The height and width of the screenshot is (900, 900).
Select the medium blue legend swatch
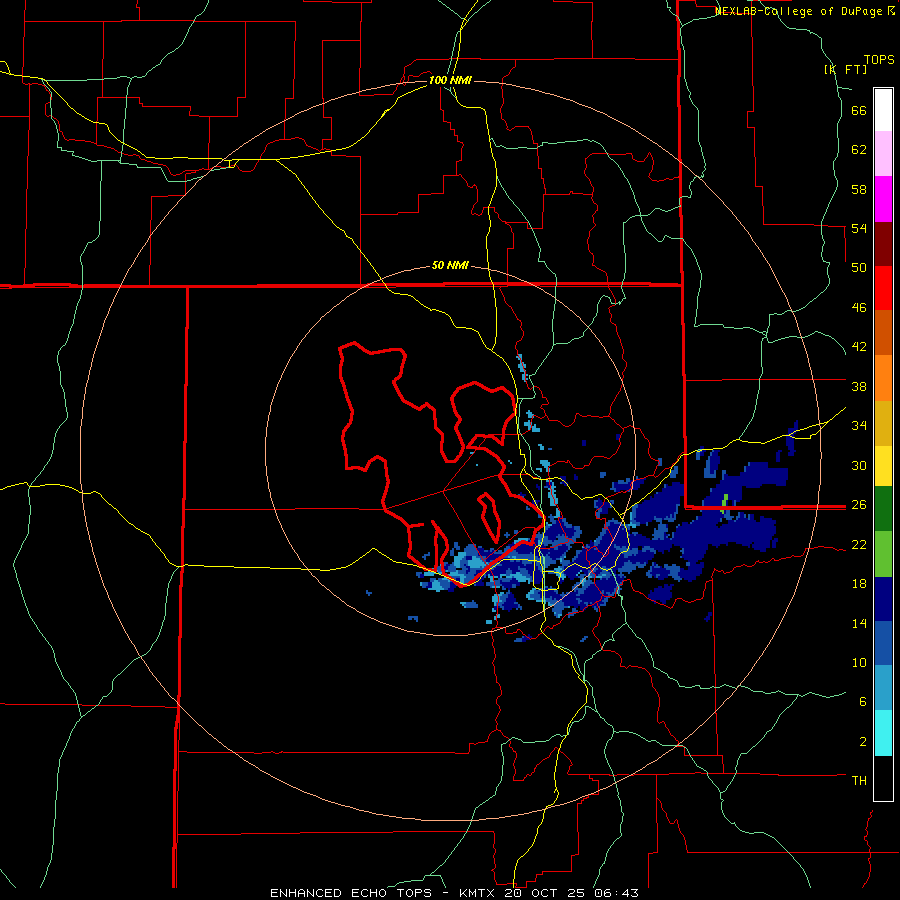point(883,643)
